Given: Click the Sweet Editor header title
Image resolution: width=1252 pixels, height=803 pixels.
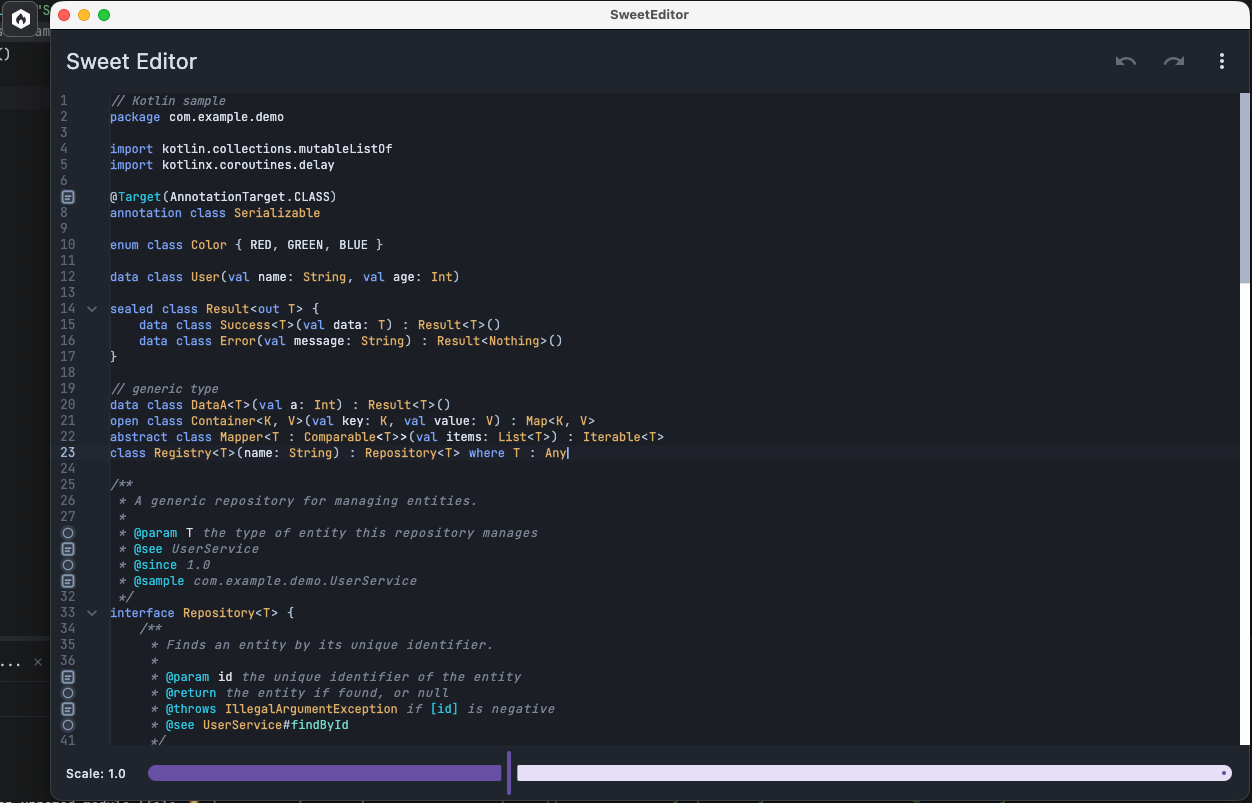Looking at the screenshot, I should pyautogui.click(x=131, y=61).
